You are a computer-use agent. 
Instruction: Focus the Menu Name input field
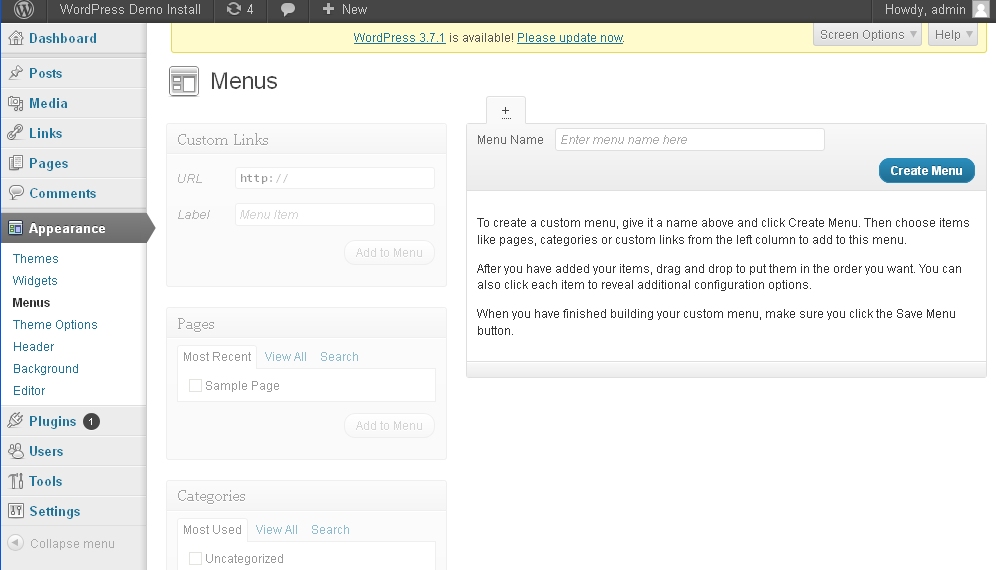click(690, 140)
